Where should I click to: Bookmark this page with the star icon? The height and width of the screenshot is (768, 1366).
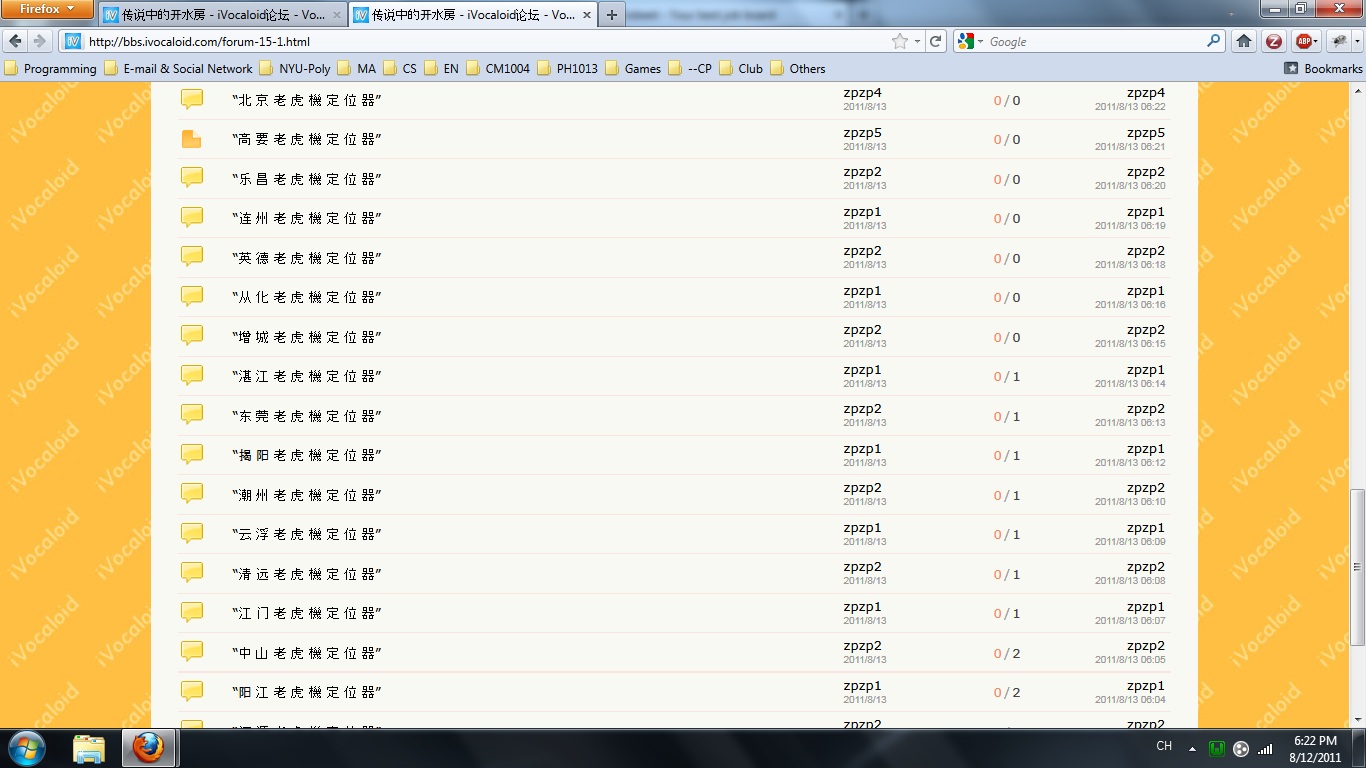pyautogui.click(x=900, y=41)
